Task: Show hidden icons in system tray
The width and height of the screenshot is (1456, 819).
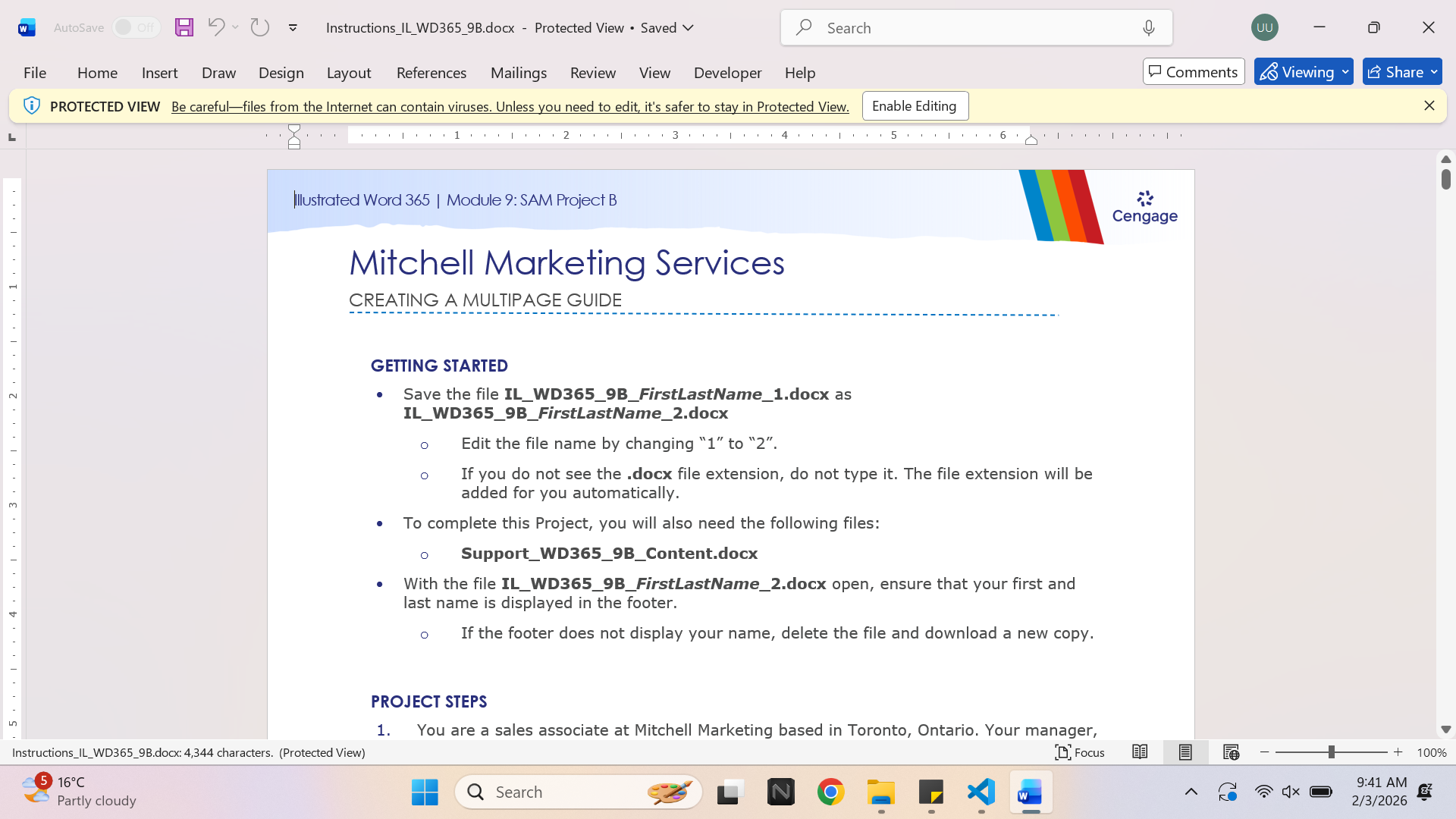Action: 1191,792
